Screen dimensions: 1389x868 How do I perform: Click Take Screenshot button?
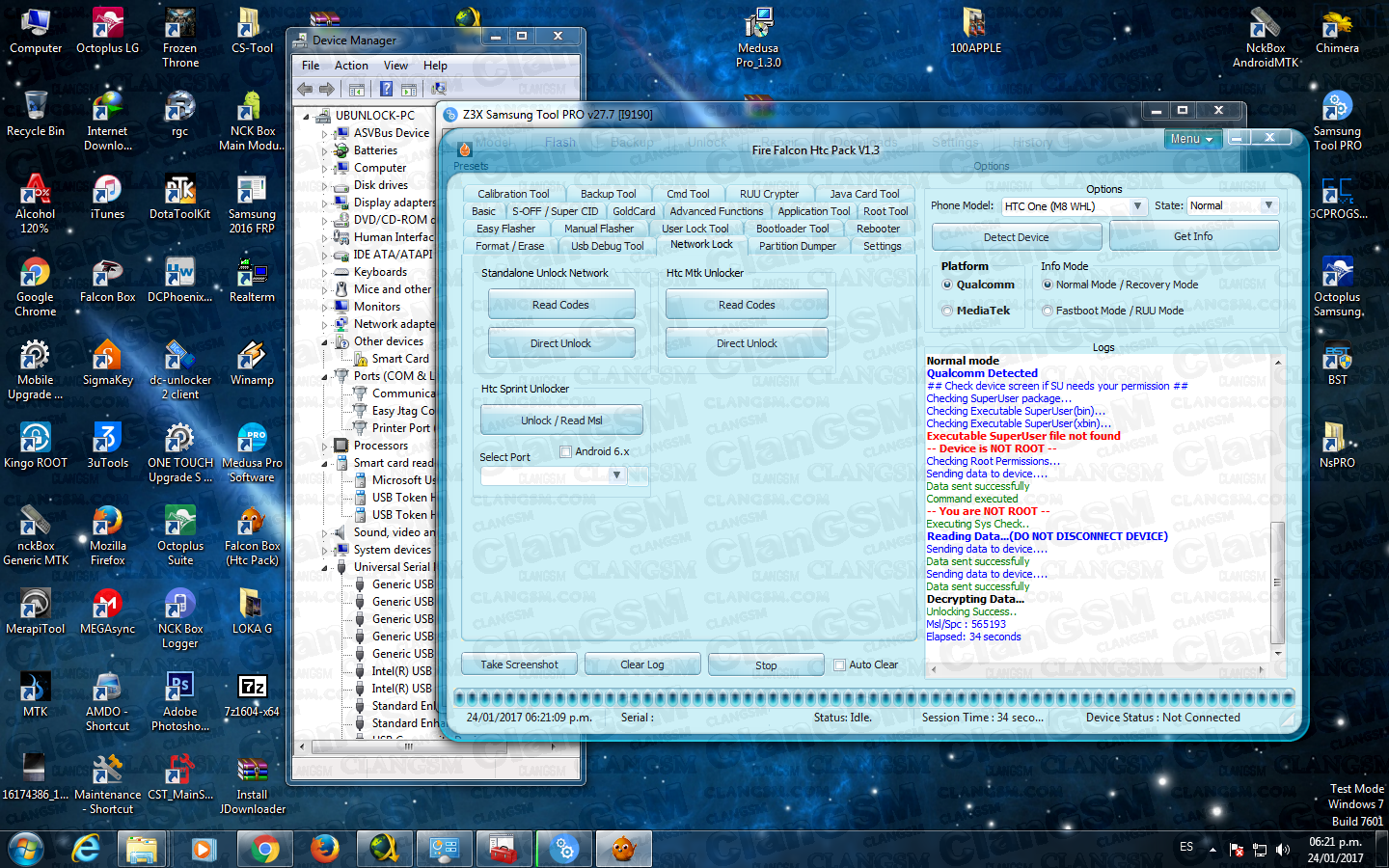click(519, 665)
